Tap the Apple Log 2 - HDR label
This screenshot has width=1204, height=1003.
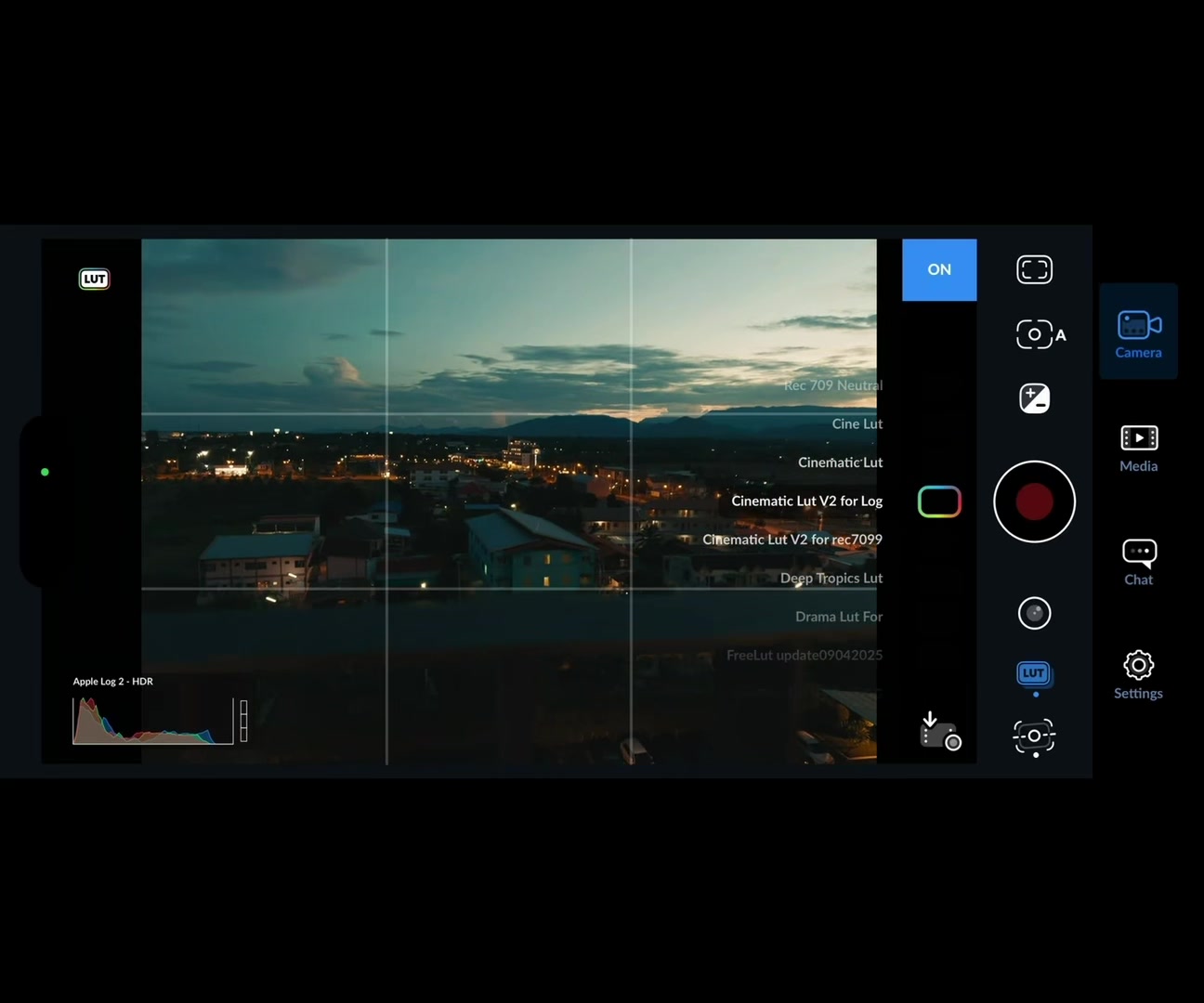click(x=113, y=681)
